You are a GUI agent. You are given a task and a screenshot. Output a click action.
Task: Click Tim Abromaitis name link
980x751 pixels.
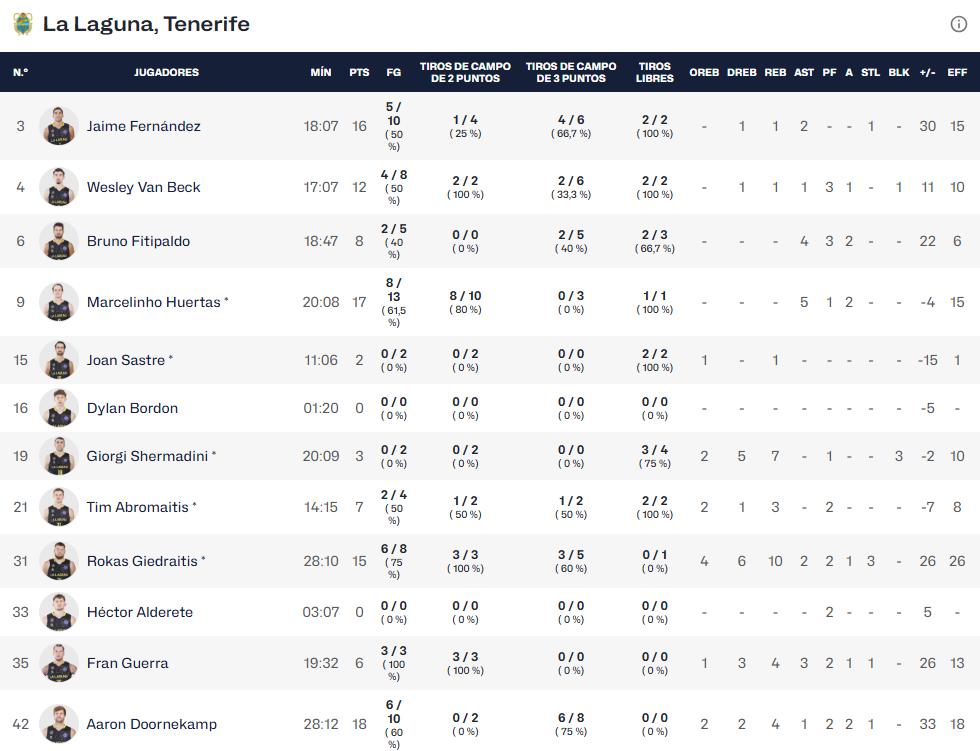(137, 507)
